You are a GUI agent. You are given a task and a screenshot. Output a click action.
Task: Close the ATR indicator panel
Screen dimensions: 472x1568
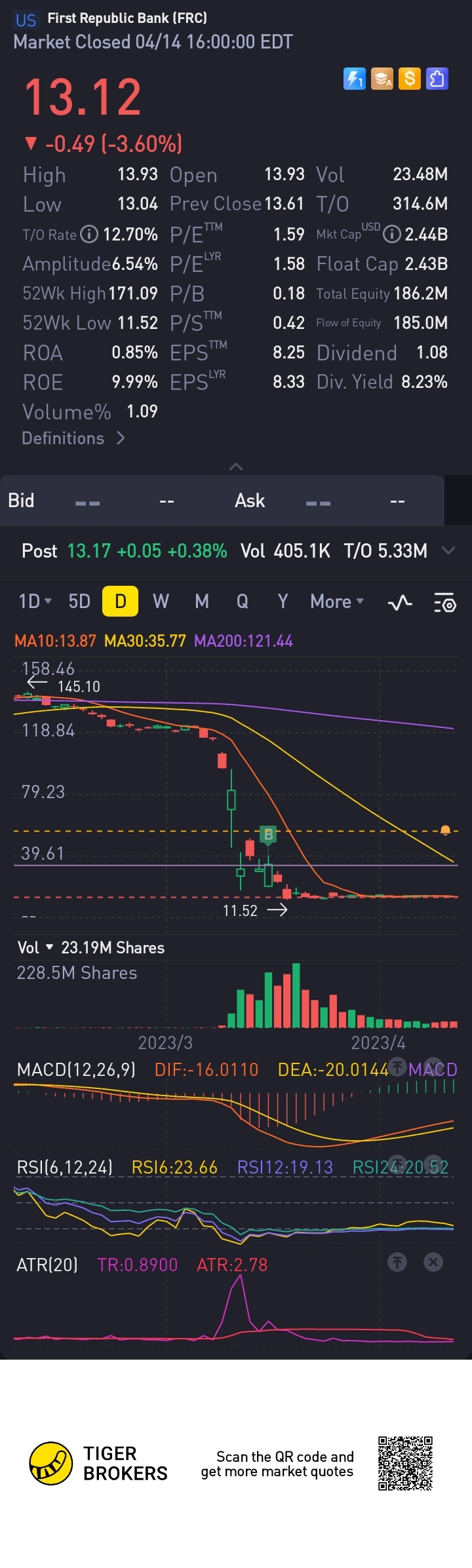click(433, 1262)
